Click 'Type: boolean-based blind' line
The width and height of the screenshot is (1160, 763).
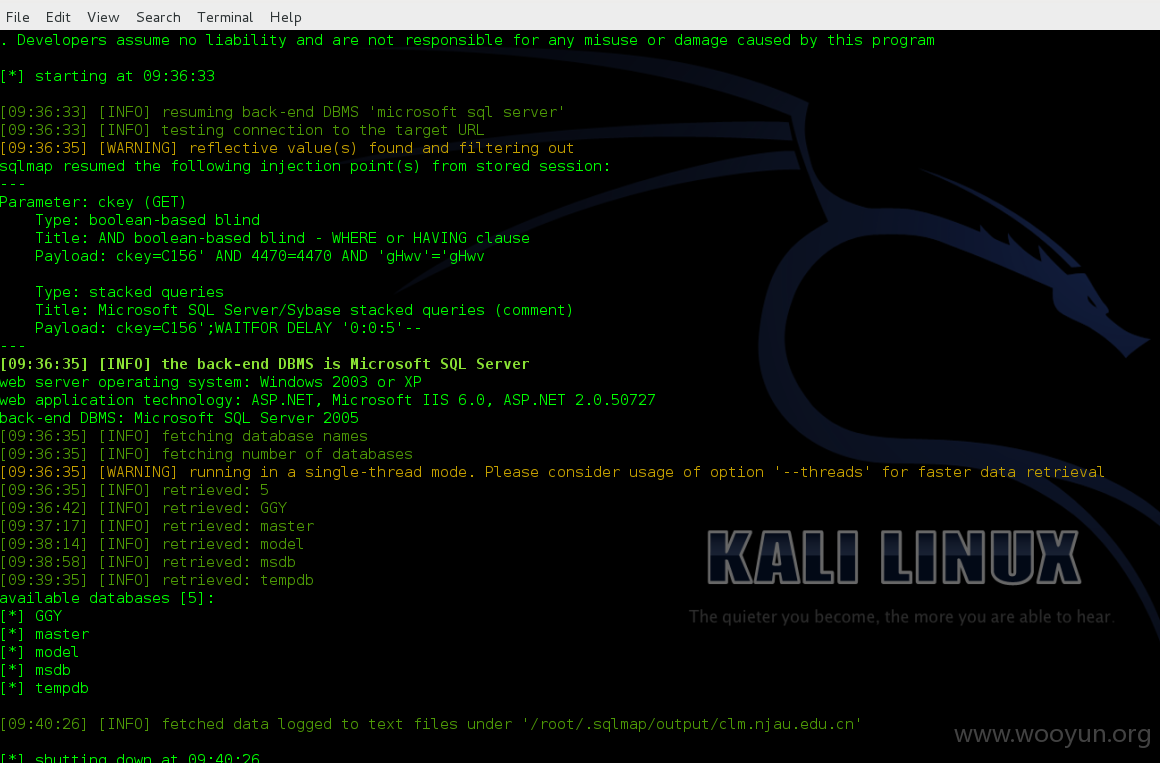click(147, 221)
